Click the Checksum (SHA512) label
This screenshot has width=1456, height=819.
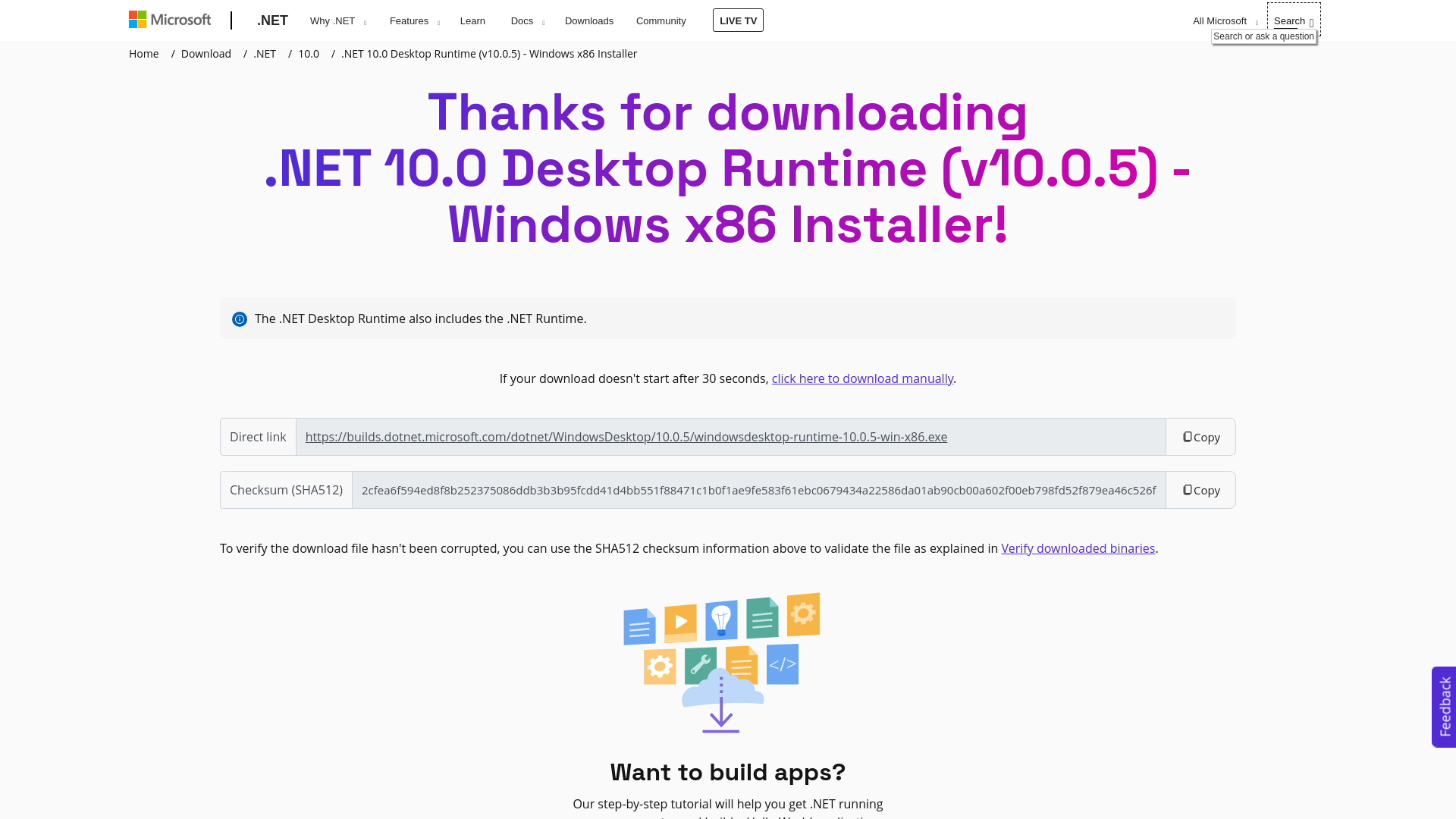[286, 490]
